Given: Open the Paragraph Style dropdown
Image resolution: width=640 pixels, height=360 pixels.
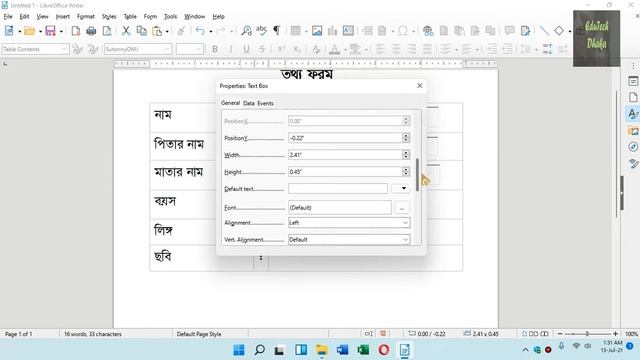Looking at the screenshot, I should 64,49.
